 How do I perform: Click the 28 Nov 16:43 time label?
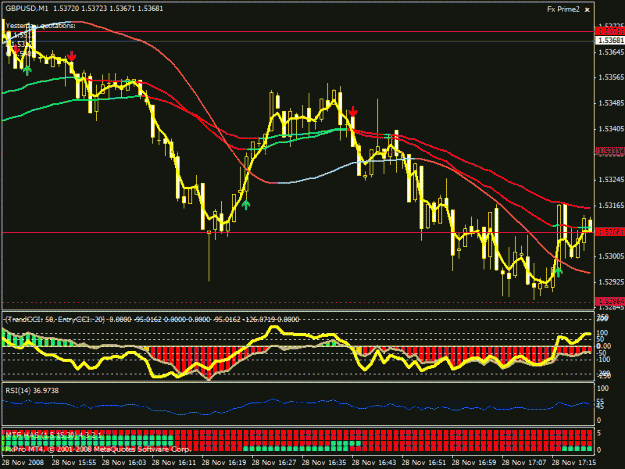coord(374,463)
